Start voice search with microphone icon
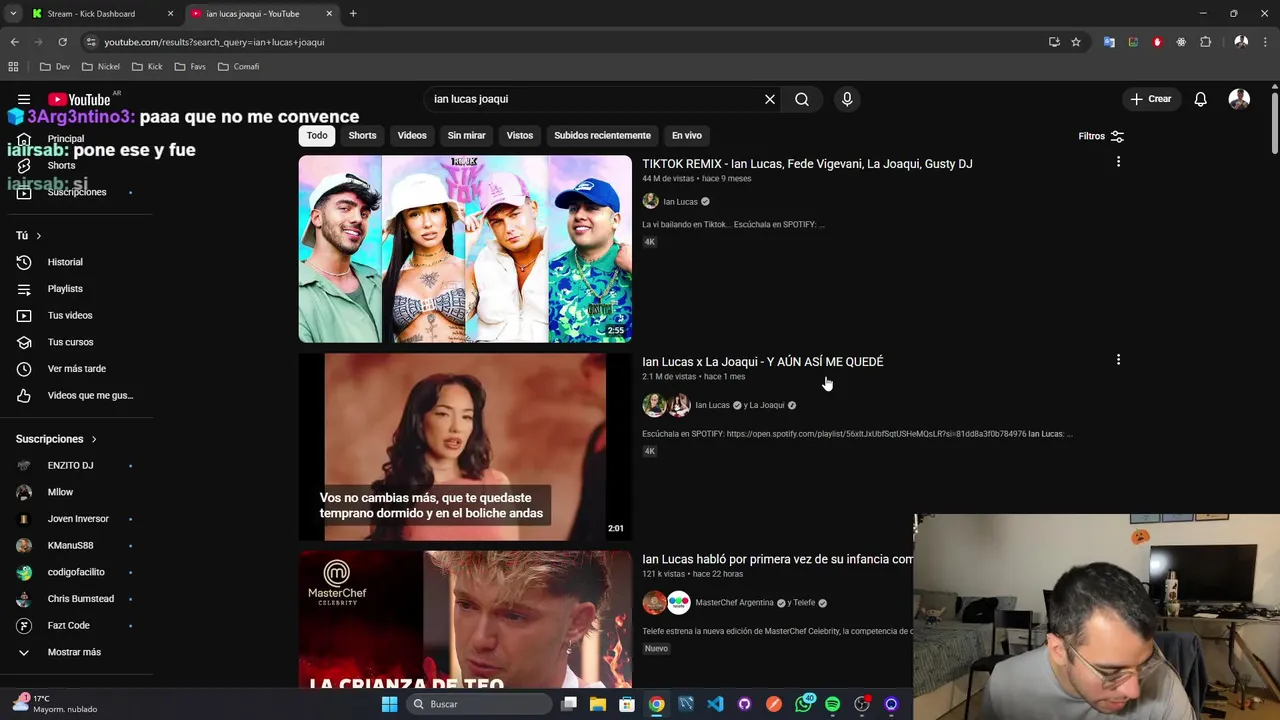Viewport: 1280px width, 720px height. (847, 99)
